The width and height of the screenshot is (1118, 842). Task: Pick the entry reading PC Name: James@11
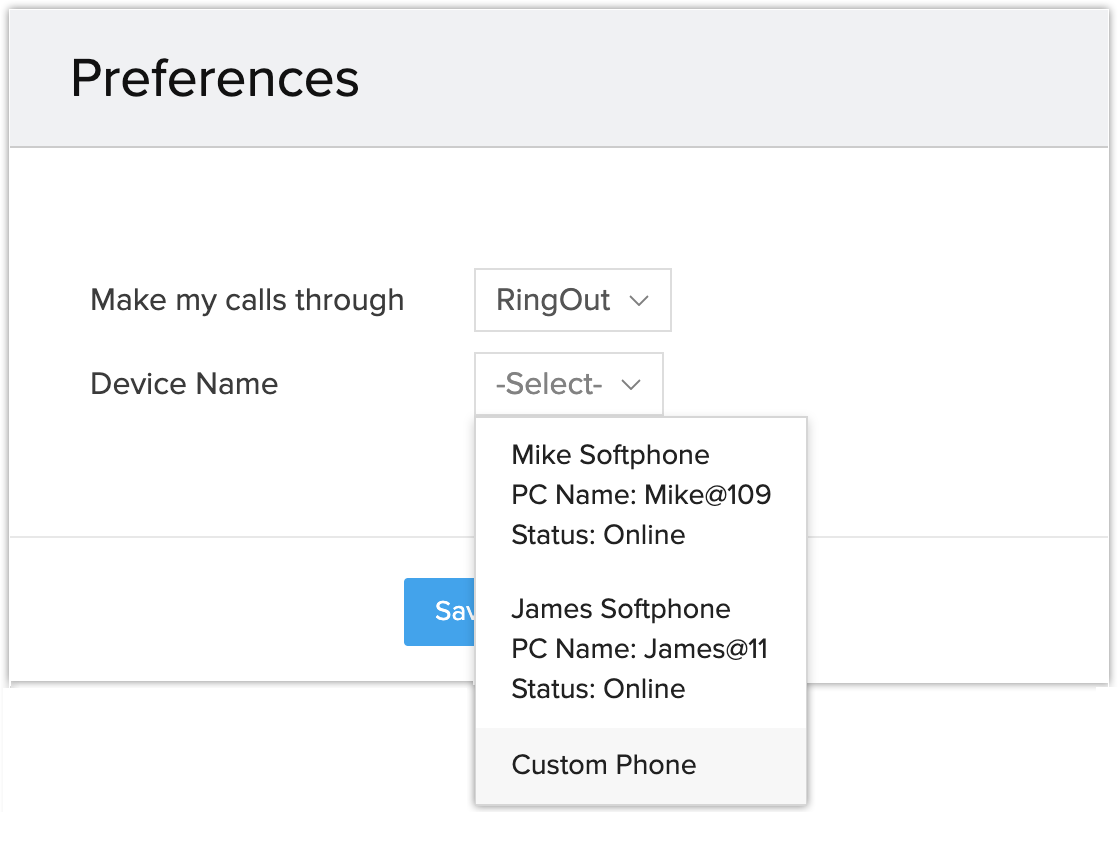coord(639,649)
